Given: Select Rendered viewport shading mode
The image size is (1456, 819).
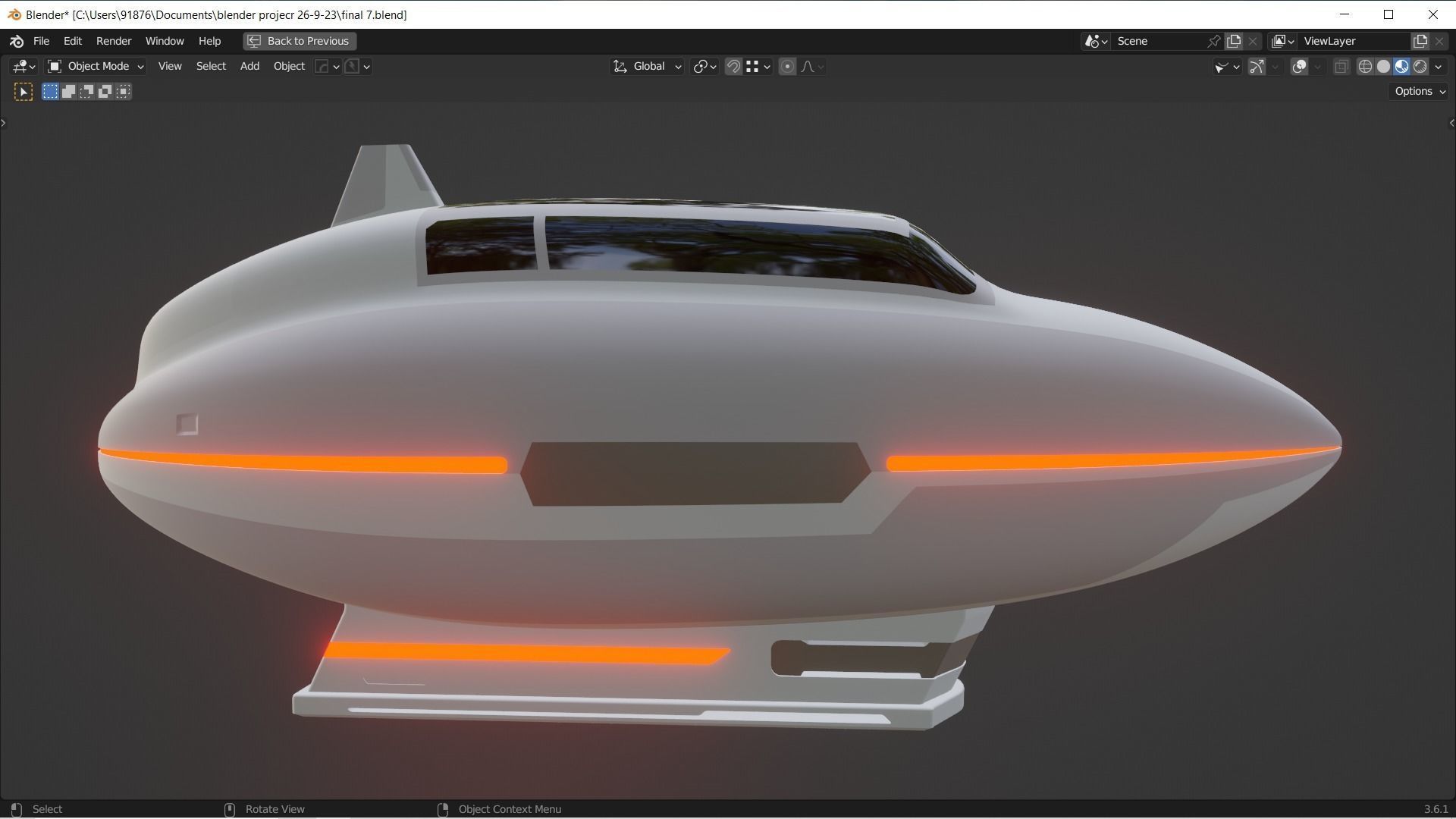Looking at the screenshot, I should [1420, 66].
